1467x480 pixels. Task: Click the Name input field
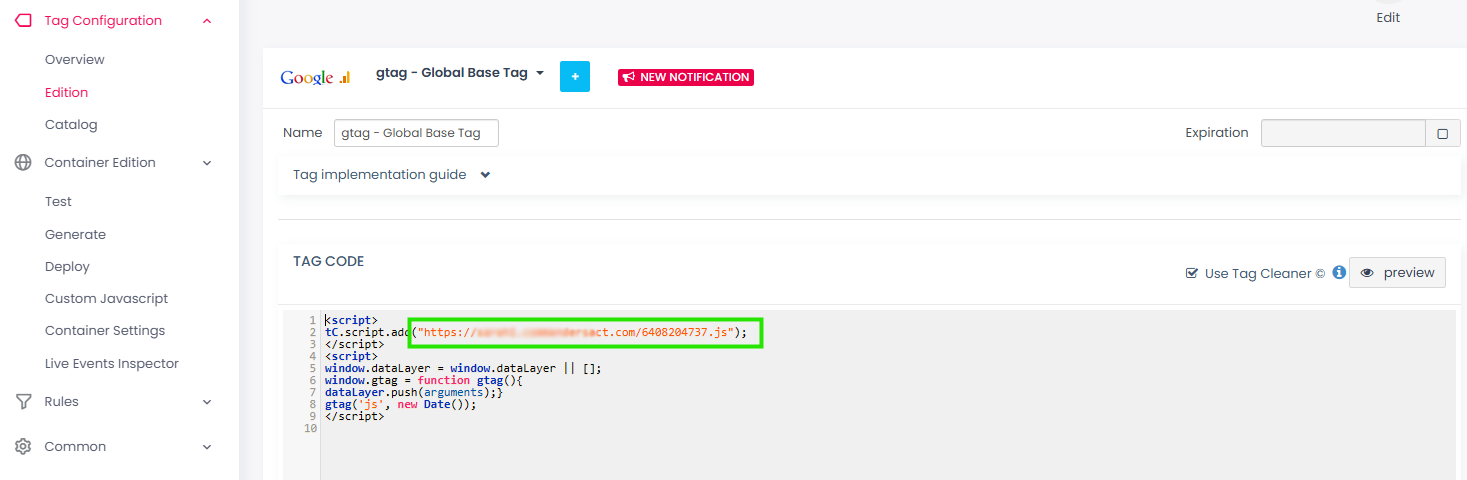click(416, 133)
